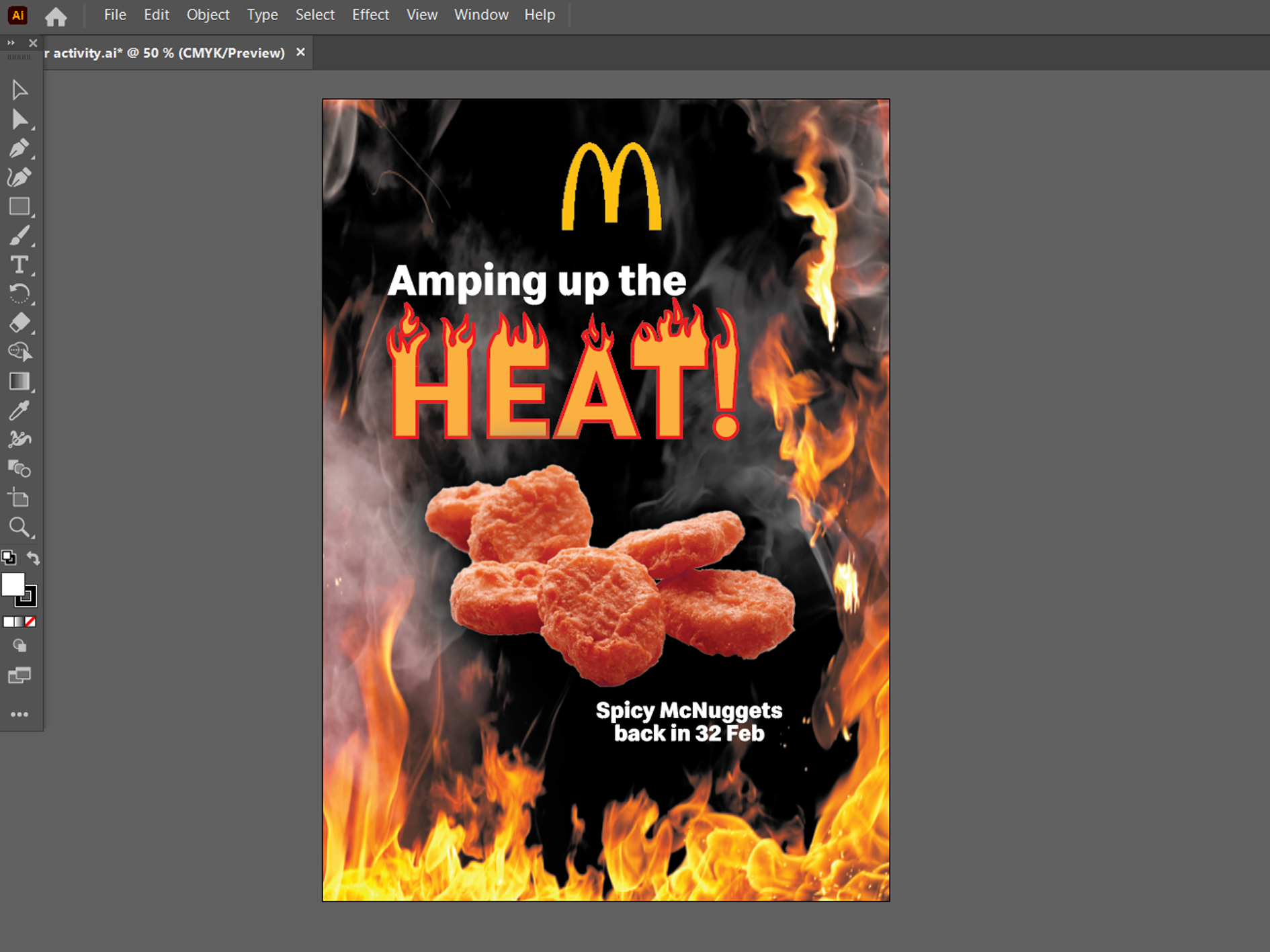Choose the Pen tool
This screenshot has width=1270, height=952.
pos(19,148)
